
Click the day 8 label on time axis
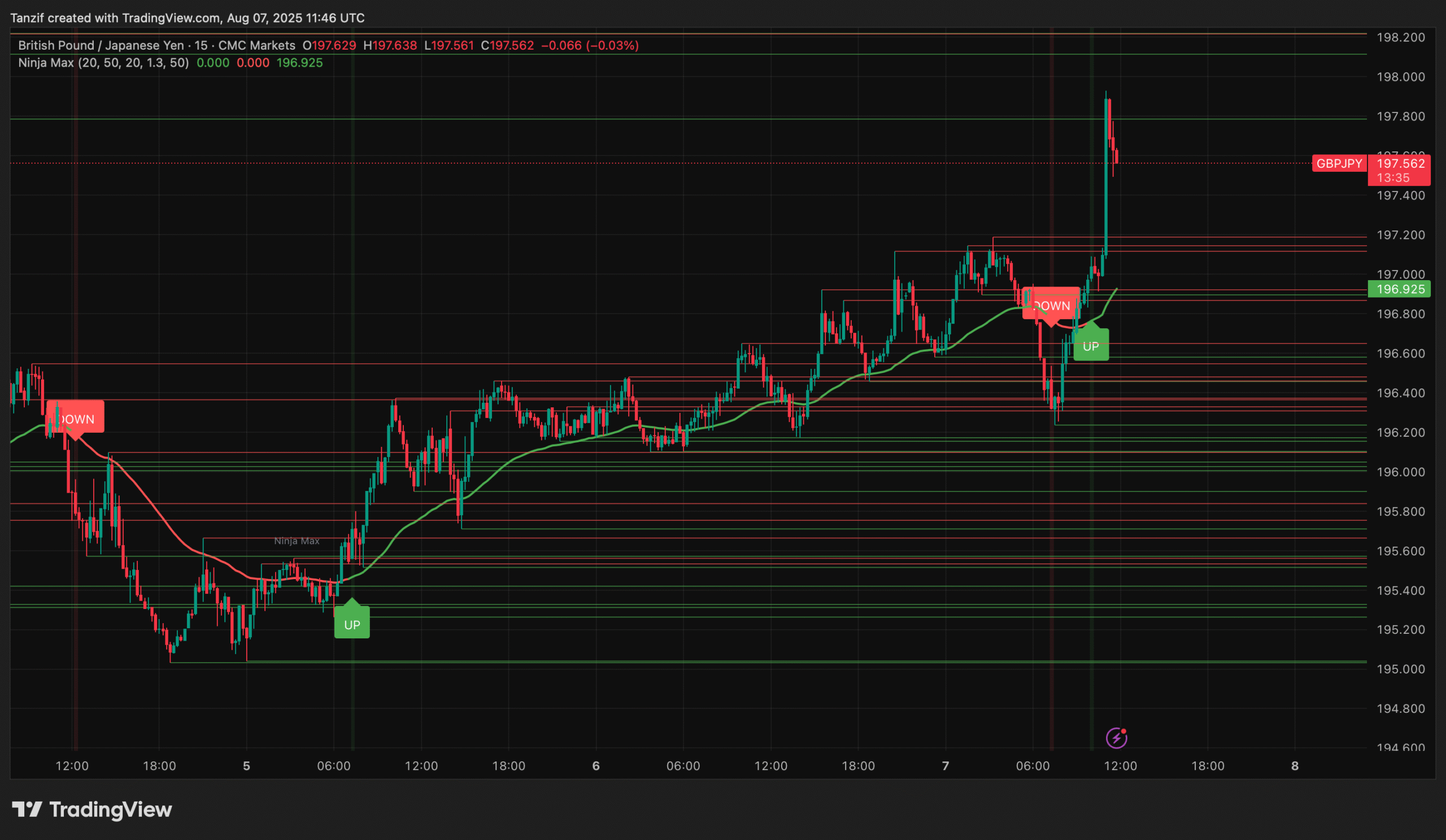coord(1295,766)
